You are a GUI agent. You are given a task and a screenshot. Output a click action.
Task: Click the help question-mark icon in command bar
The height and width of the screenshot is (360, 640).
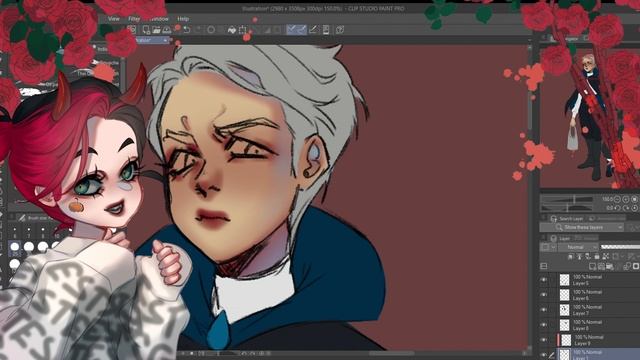pyautogui.click(x=340, y=29)
